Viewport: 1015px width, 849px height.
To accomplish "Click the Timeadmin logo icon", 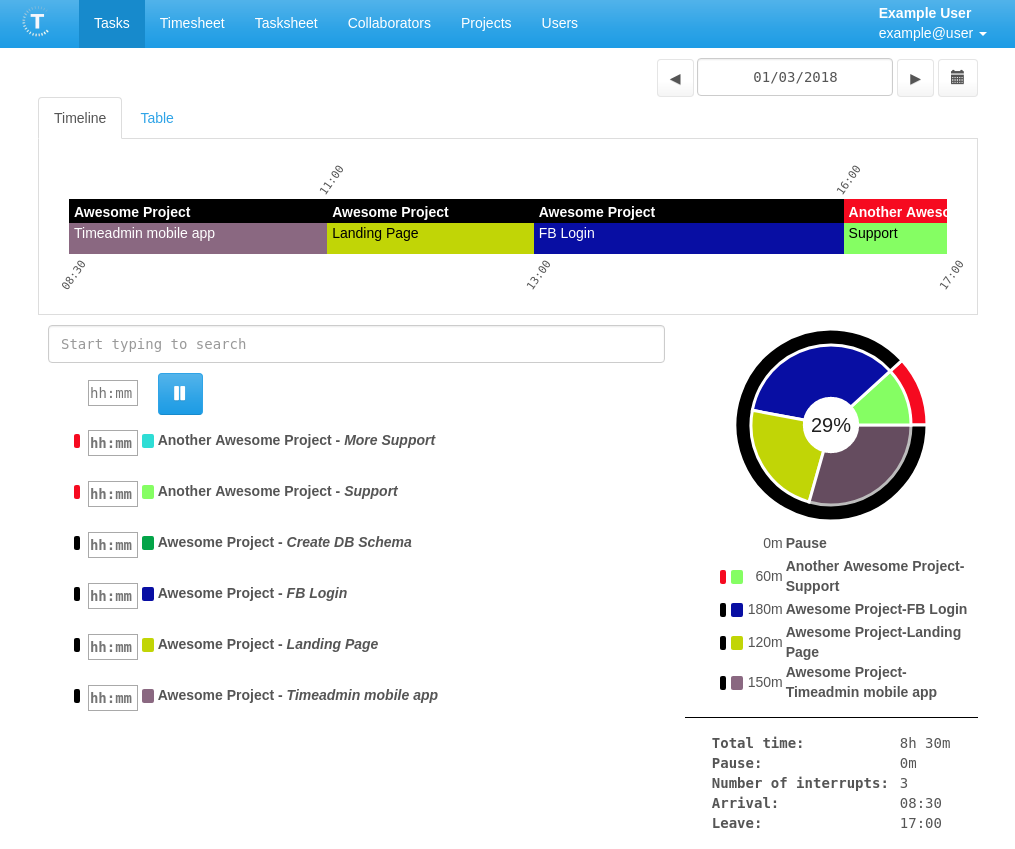I will [x=37, y=22].
